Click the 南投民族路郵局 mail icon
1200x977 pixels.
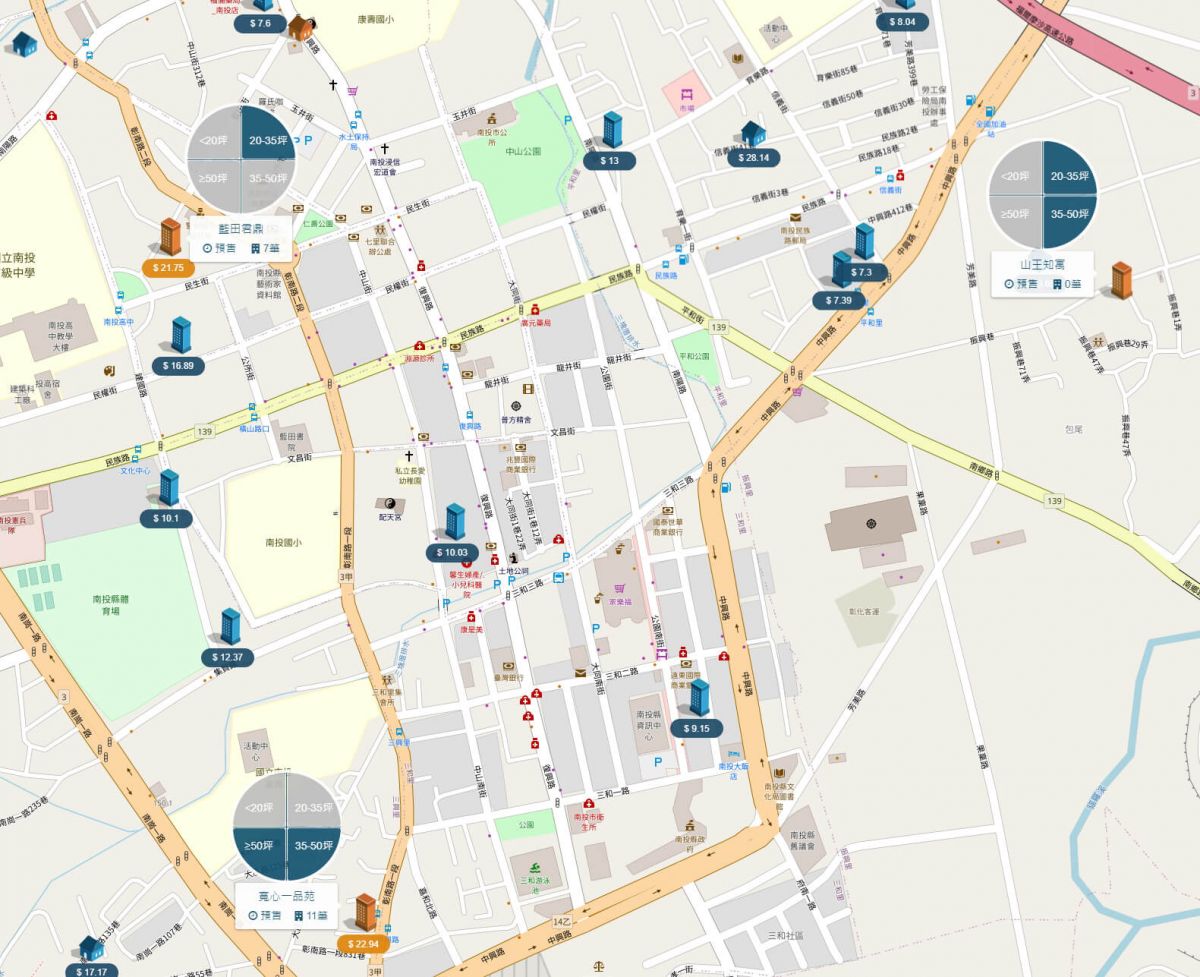click(x=795, y=217)
